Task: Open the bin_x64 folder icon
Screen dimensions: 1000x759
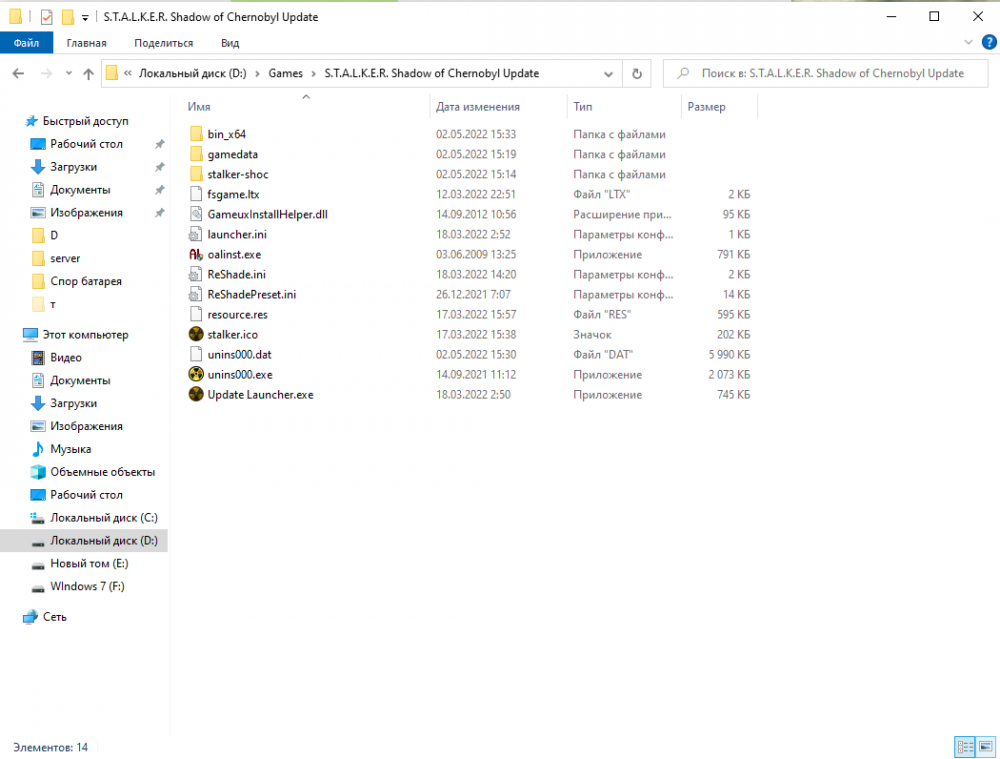Action: [x=196, y=134]
